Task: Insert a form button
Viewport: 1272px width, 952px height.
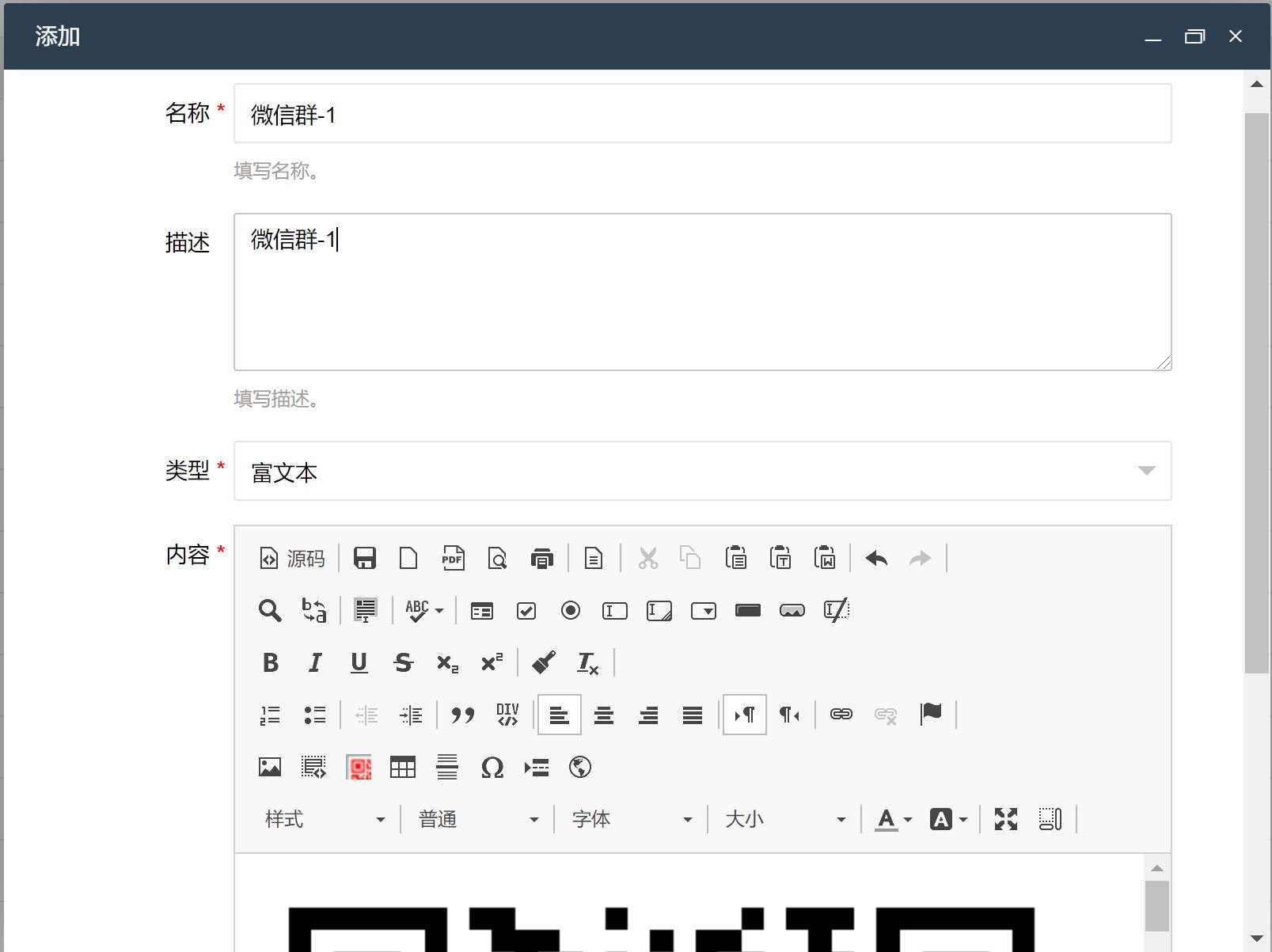Action: 748,610
